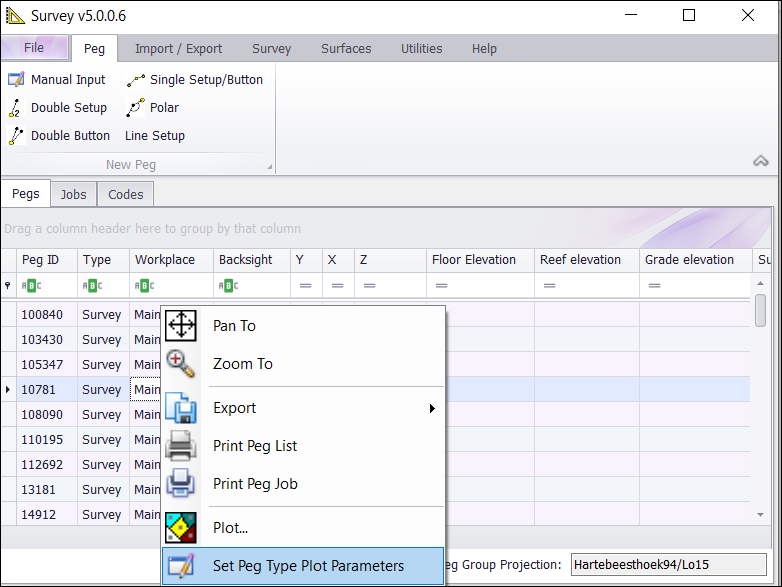Click the Print Peg List printer icon
This screenshot has width=782, height=587.
point(180,446)
